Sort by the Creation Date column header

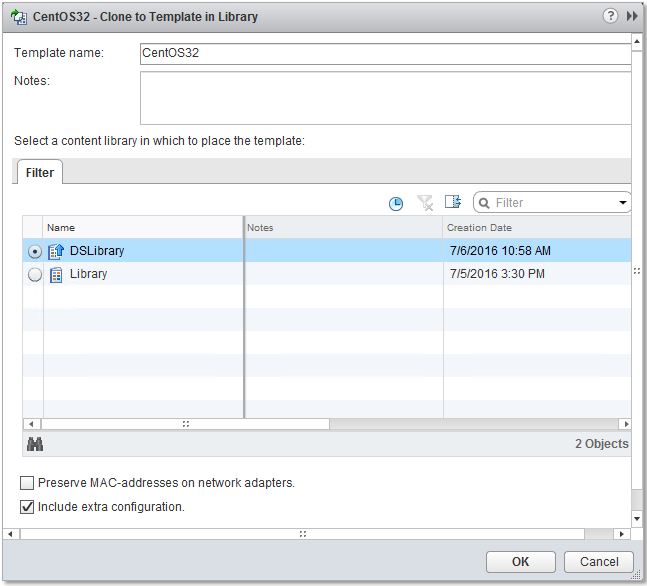537,227
